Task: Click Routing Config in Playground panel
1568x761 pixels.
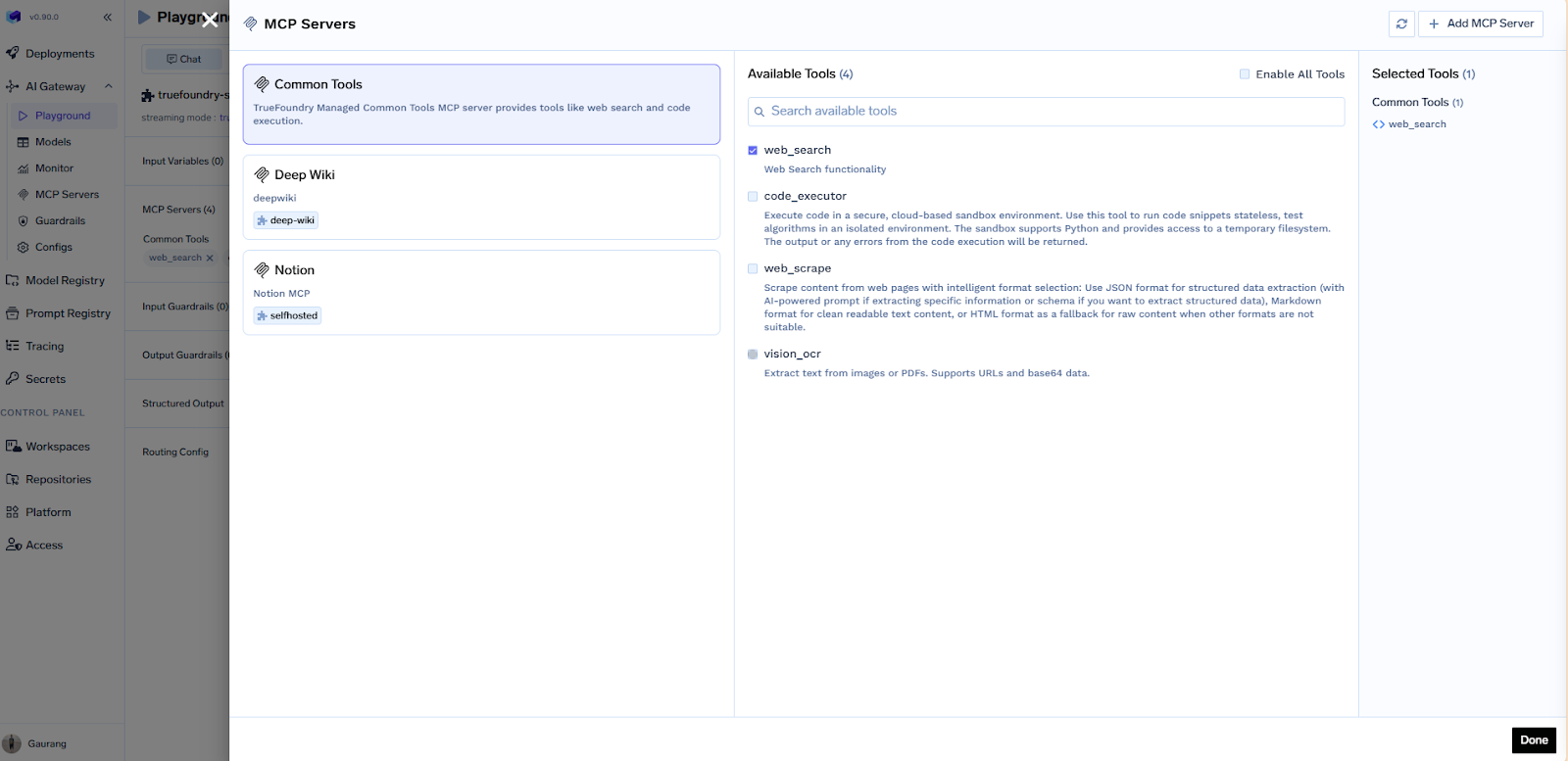Action: click(x=175, y=452)
